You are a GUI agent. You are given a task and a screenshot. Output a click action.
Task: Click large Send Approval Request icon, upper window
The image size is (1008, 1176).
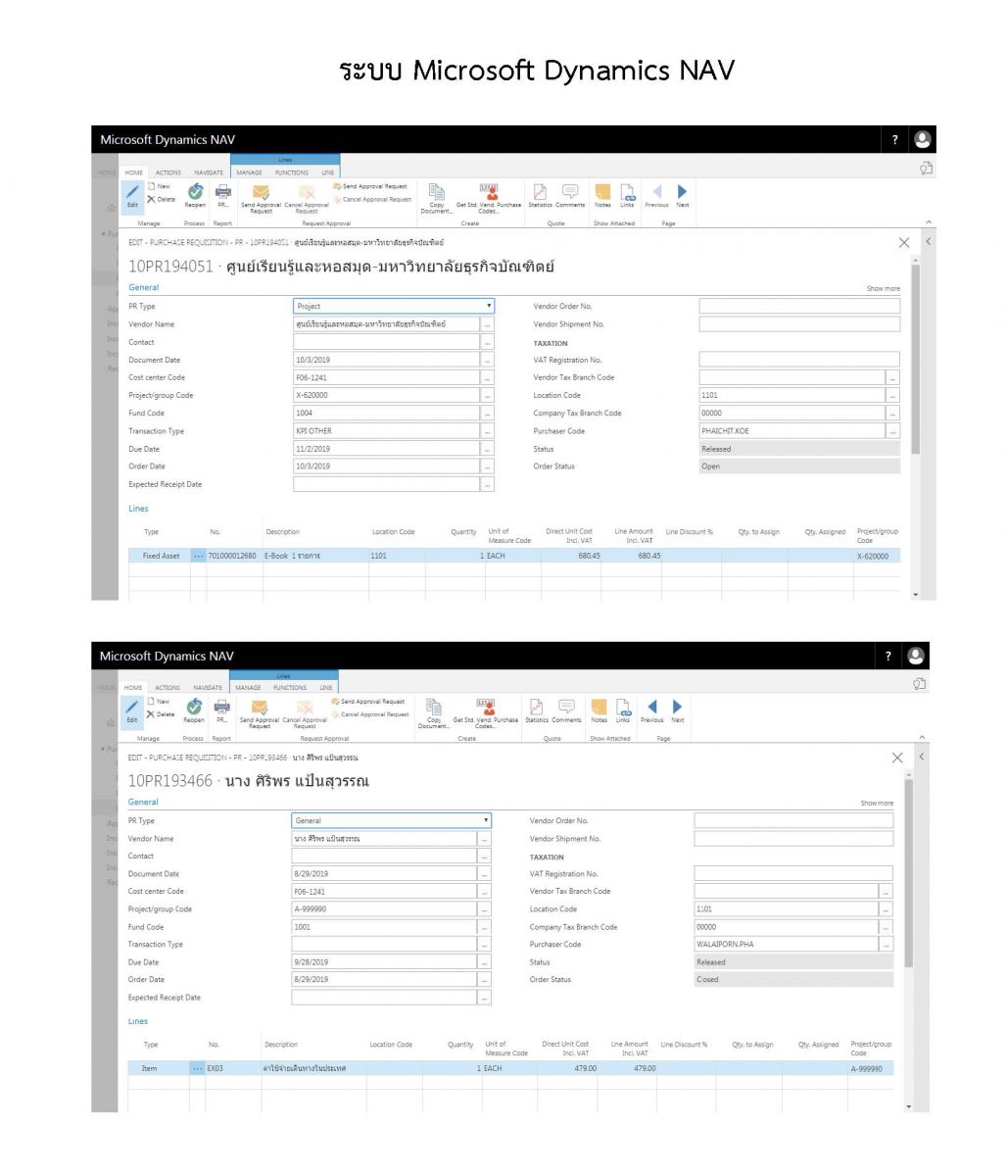261,198
